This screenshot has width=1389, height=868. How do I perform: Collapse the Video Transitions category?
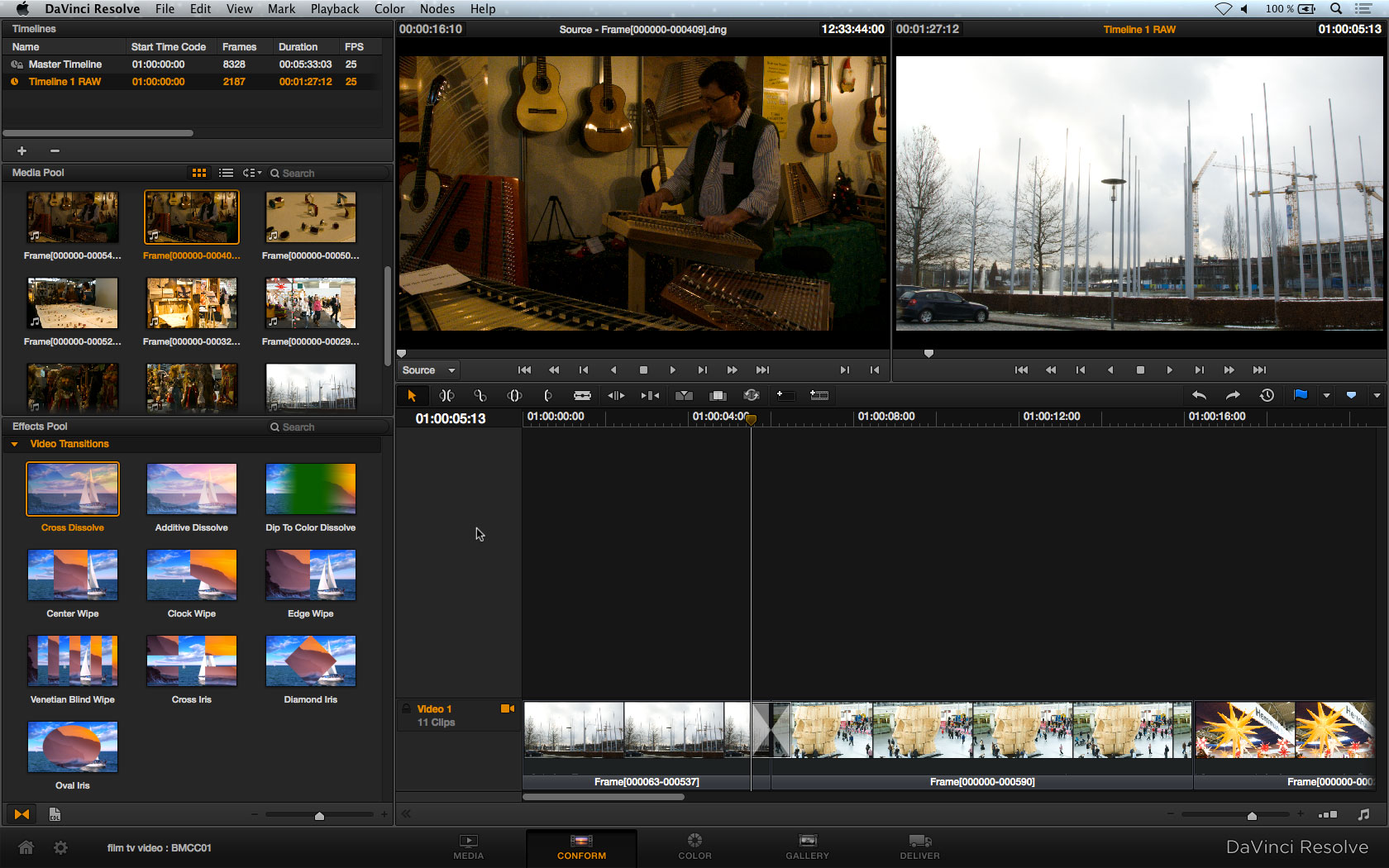click(x=14, y=444)
